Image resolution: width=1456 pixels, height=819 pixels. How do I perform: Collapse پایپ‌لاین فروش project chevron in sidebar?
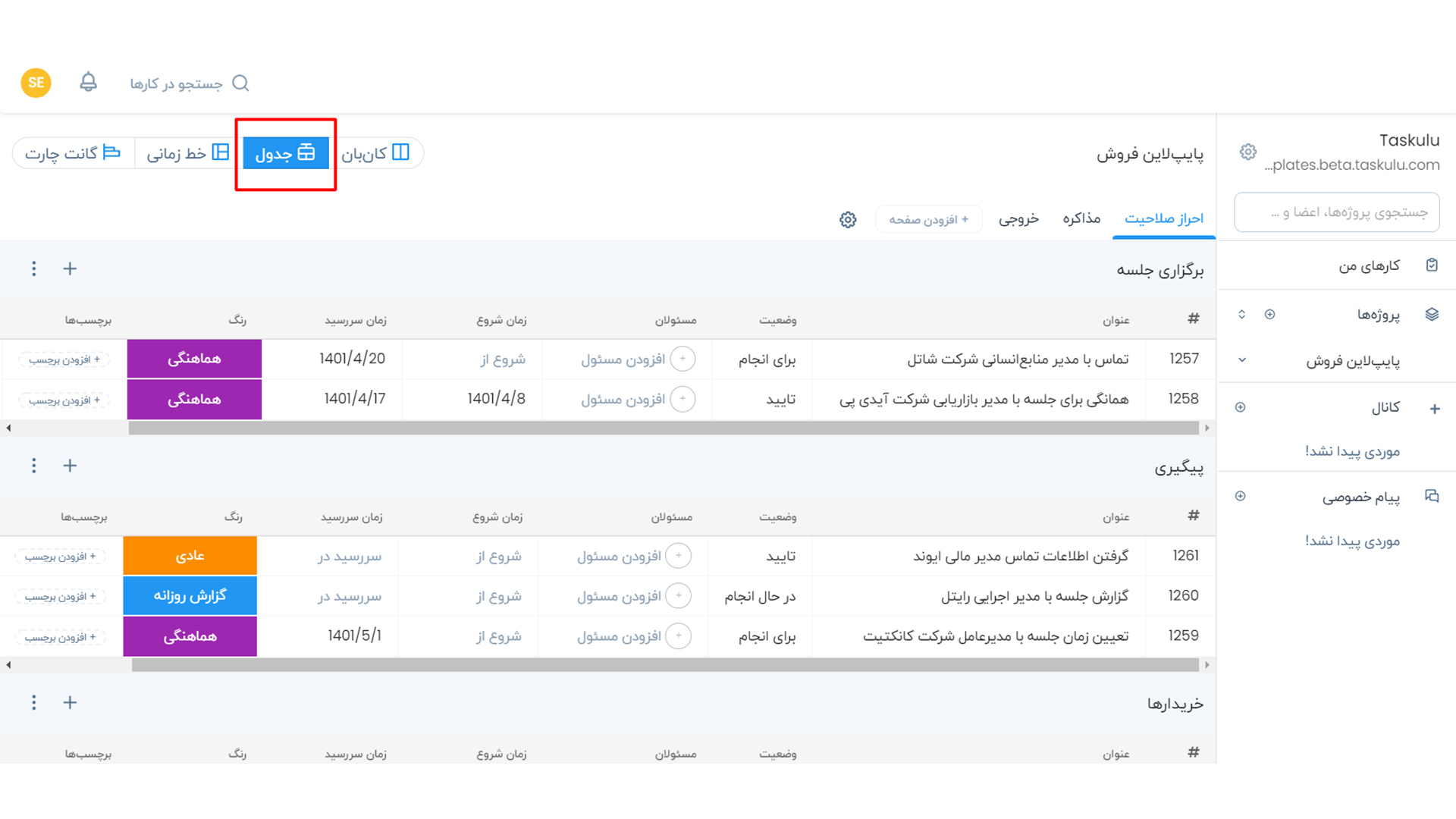coord(1242,360)
